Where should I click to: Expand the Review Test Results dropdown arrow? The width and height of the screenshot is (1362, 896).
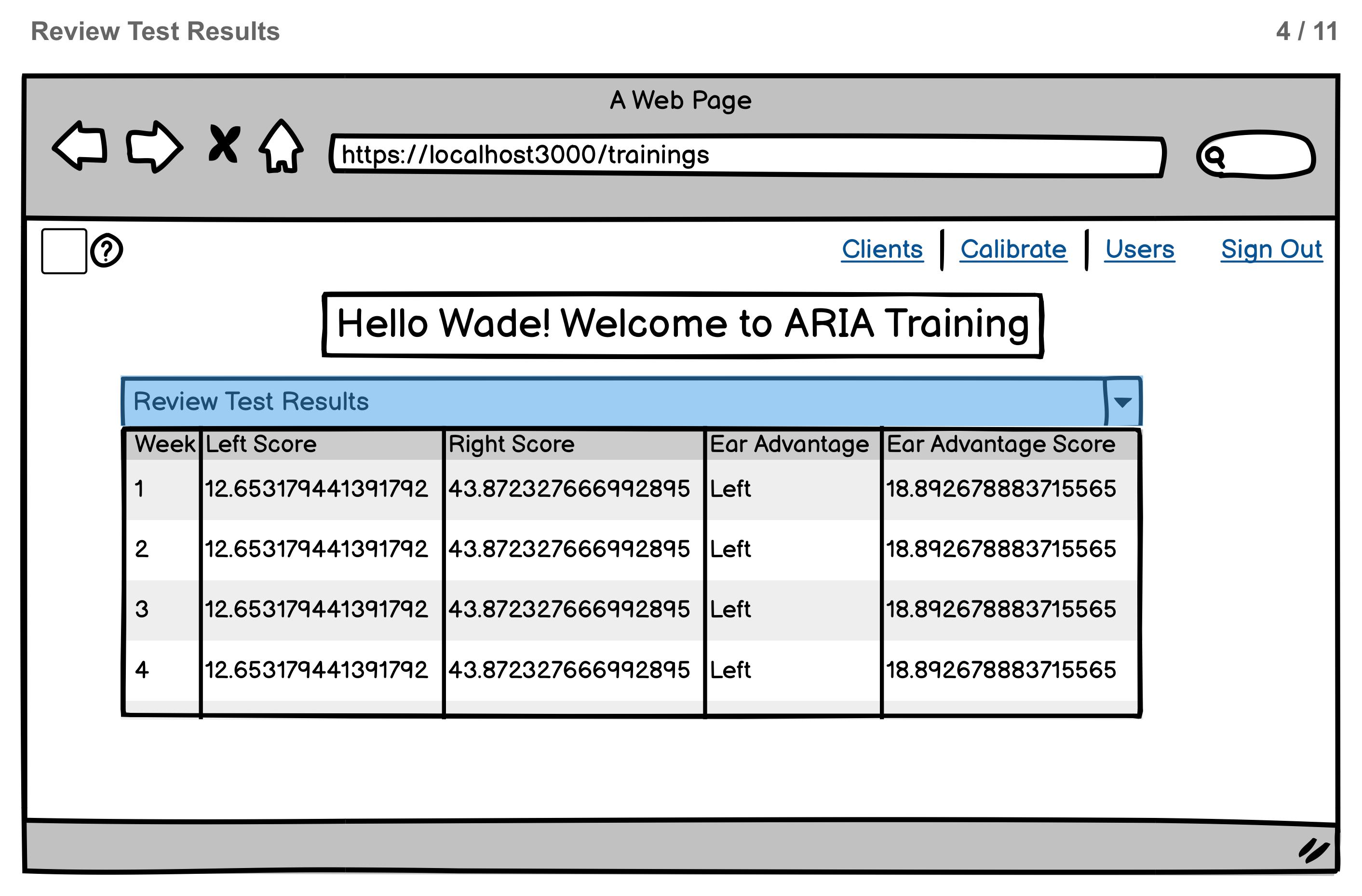click(1122, 401)
